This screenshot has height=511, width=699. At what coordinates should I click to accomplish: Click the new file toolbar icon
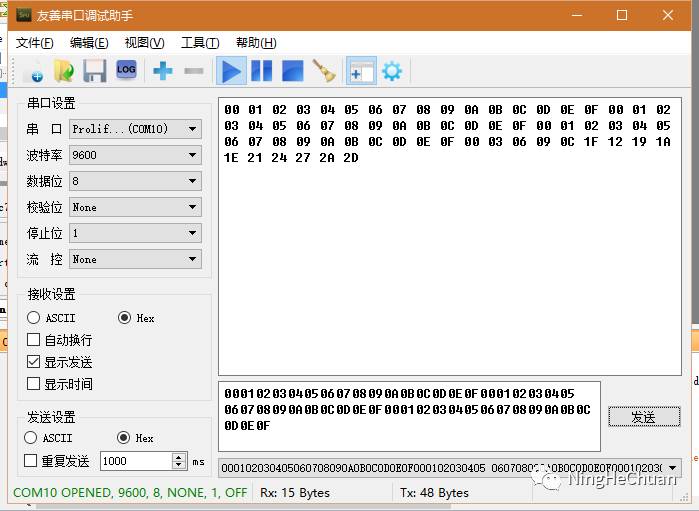tap(34, 71)
